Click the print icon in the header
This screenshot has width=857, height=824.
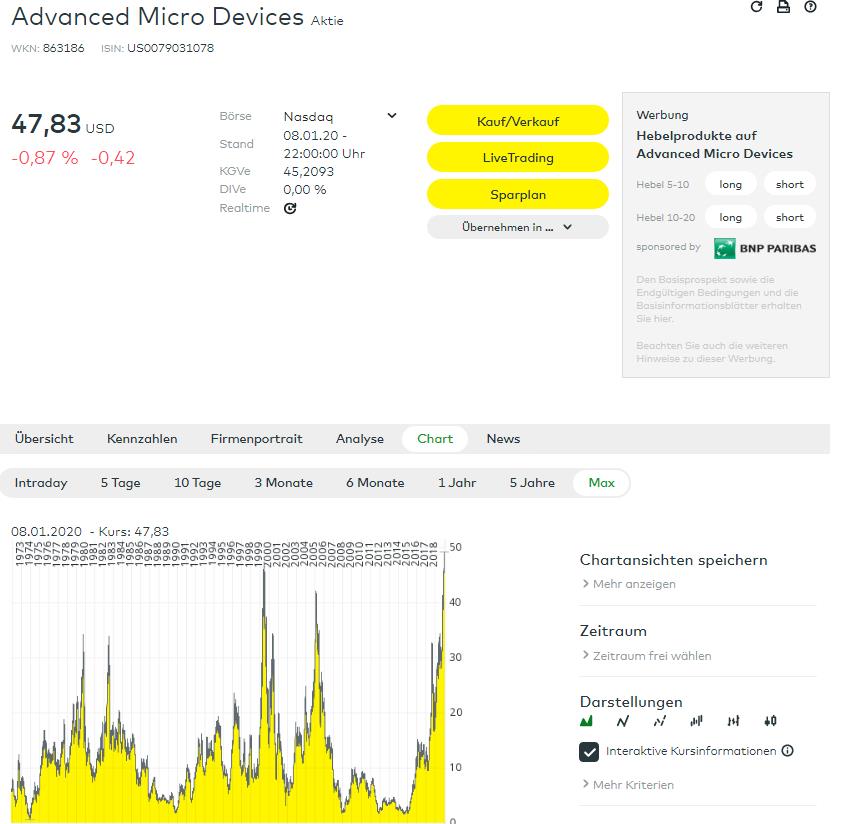tap(783, 8)
